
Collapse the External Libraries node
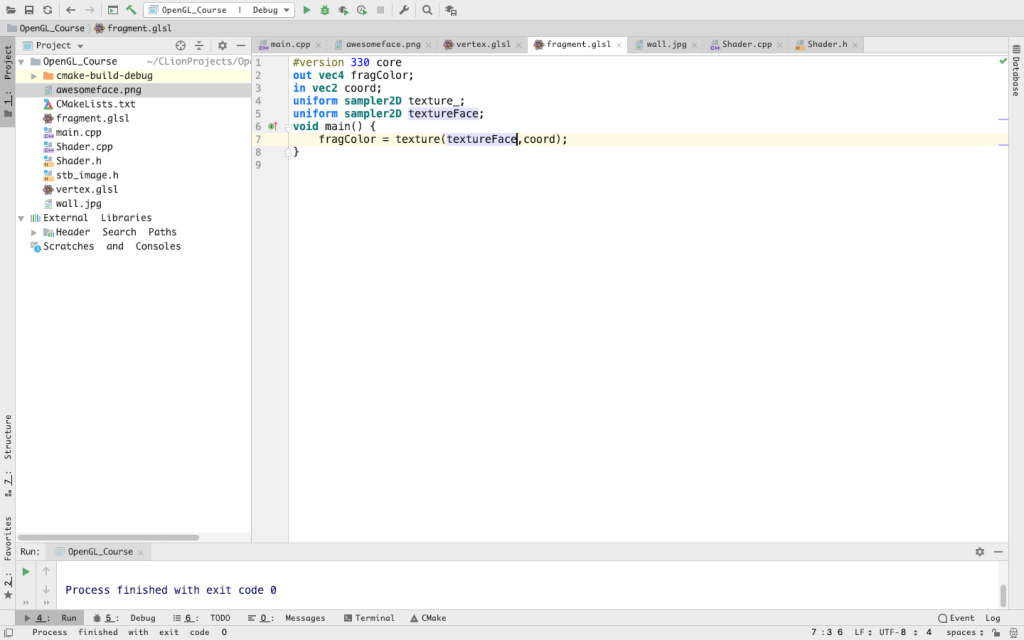pyautogui.click(x=21, y=218)
